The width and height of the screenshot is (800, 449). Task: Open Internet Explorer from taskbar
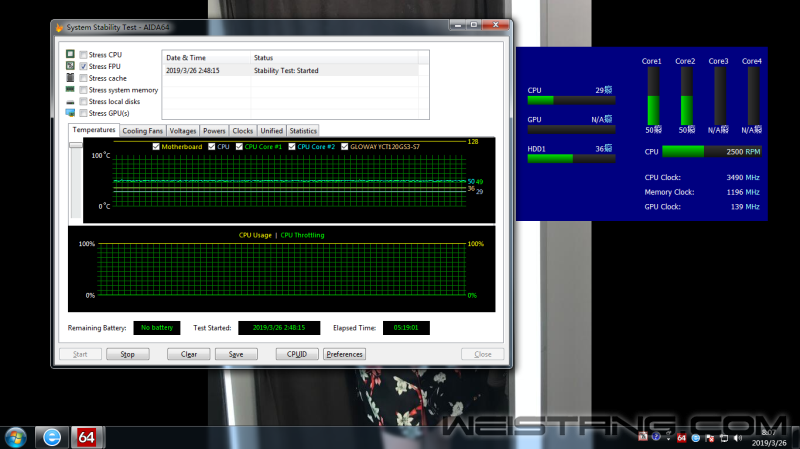[52, 437]
